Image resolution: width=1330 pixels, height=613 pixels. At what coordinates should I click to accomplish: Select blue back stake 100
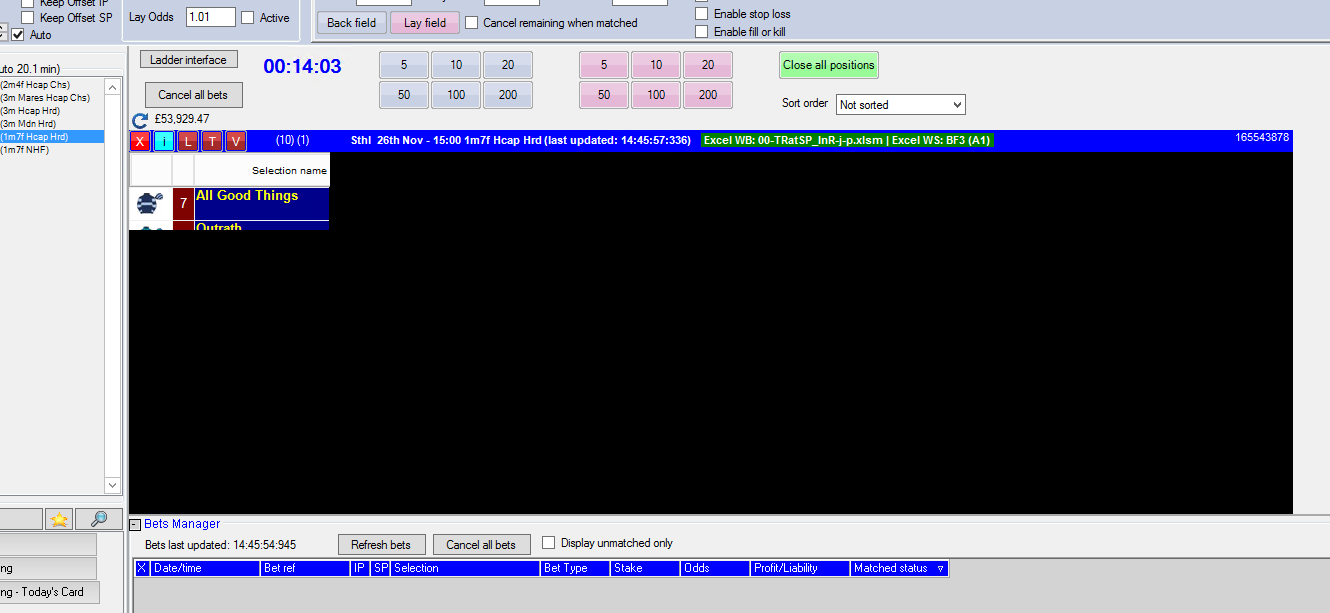[x=456, y=95]
